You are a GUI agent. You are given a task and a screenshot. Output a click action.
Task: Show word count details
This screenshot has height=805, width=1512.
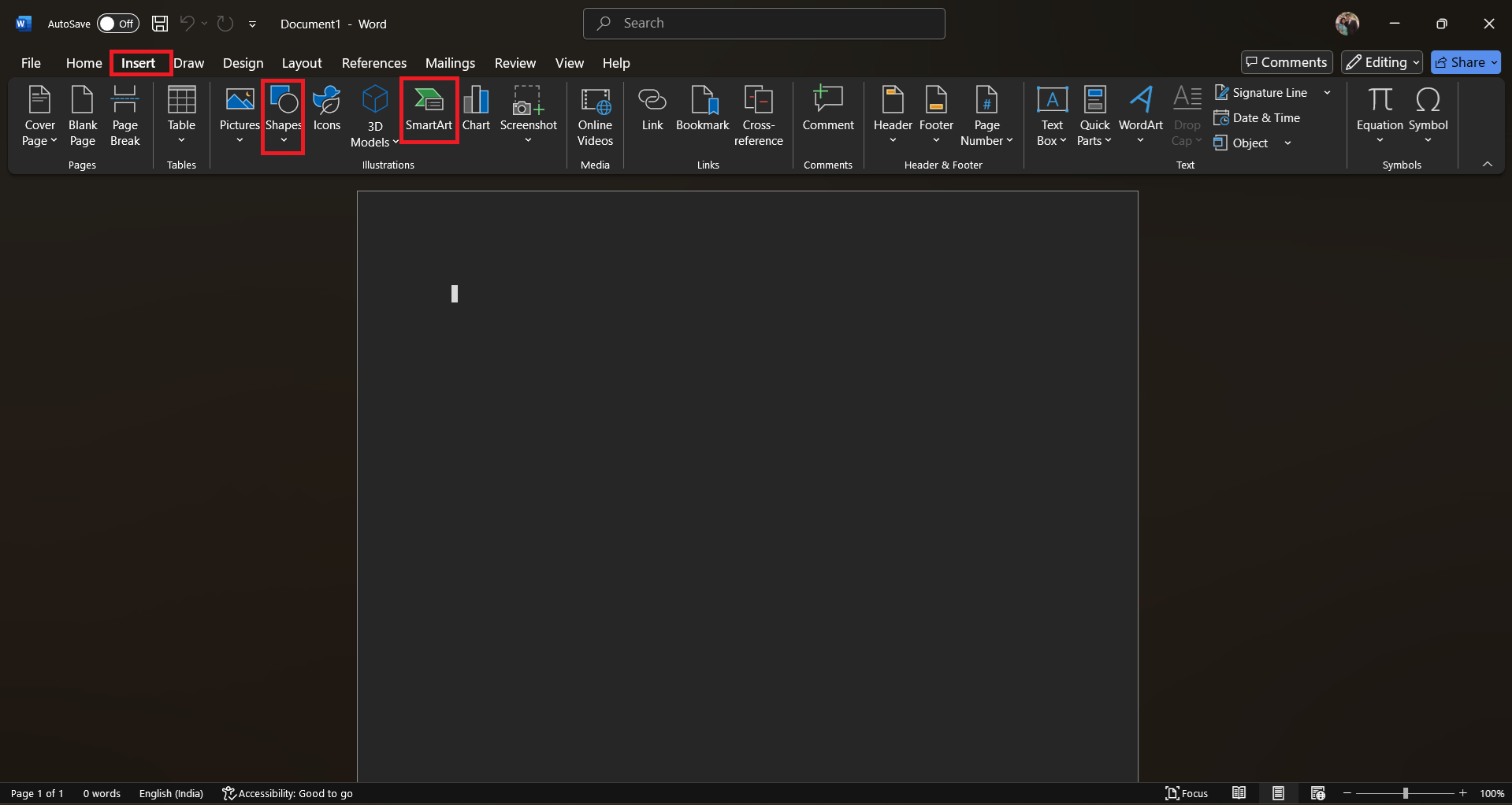[102, 793]
